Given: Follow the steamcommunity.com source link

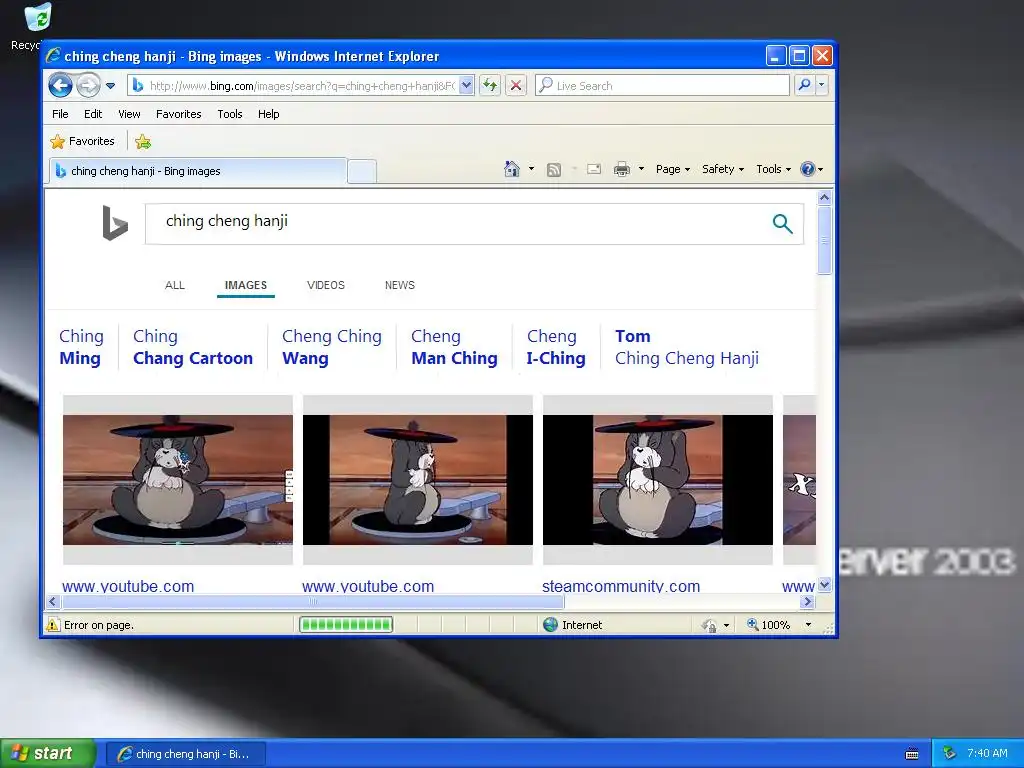Looking at the screenshot, I should [x=620, y=586].
